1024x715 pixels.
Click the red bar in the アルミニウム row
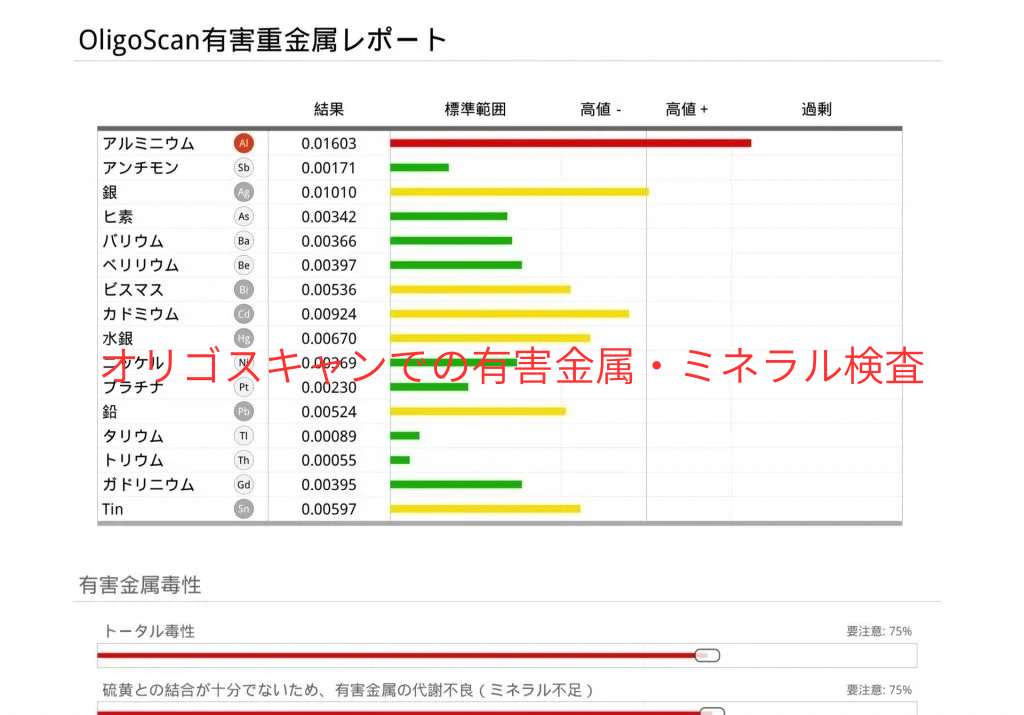click(x=571, y=143)
